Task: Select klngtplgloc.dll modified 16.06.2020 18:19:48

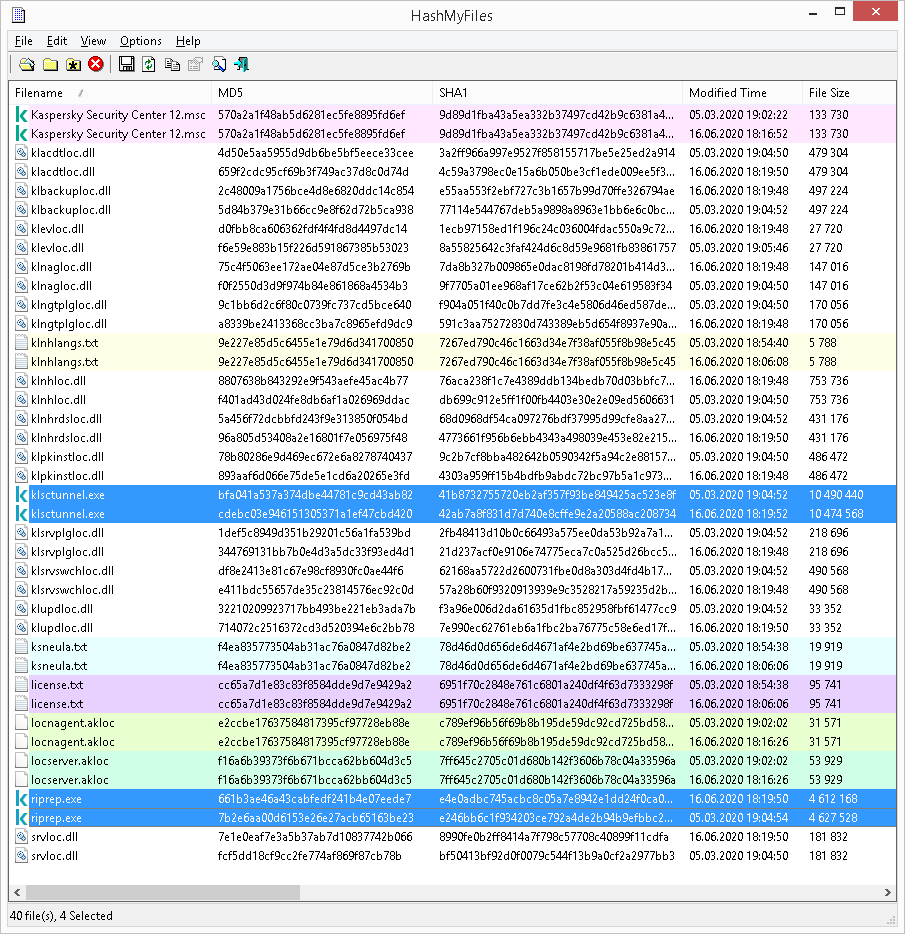Action: tap(452, 324)
